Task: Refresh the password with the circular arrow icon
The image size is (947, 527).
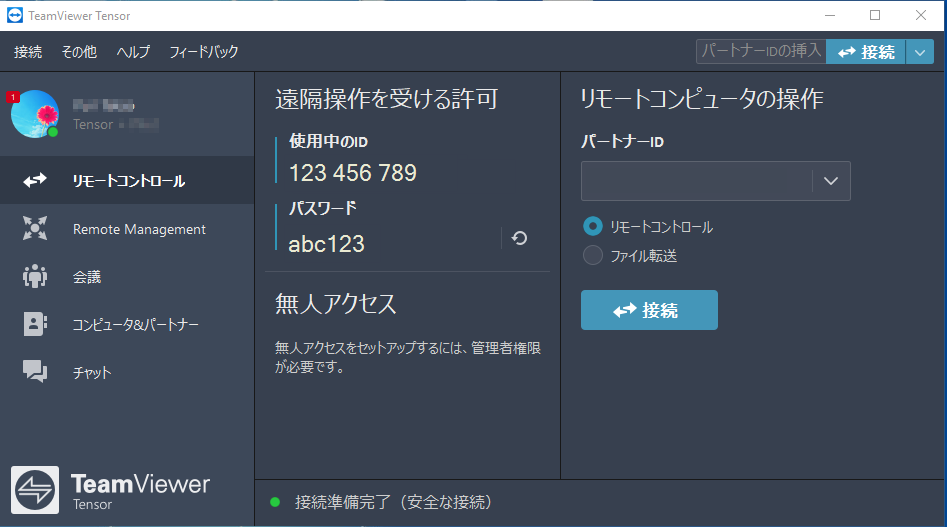Action: point(519,238)
